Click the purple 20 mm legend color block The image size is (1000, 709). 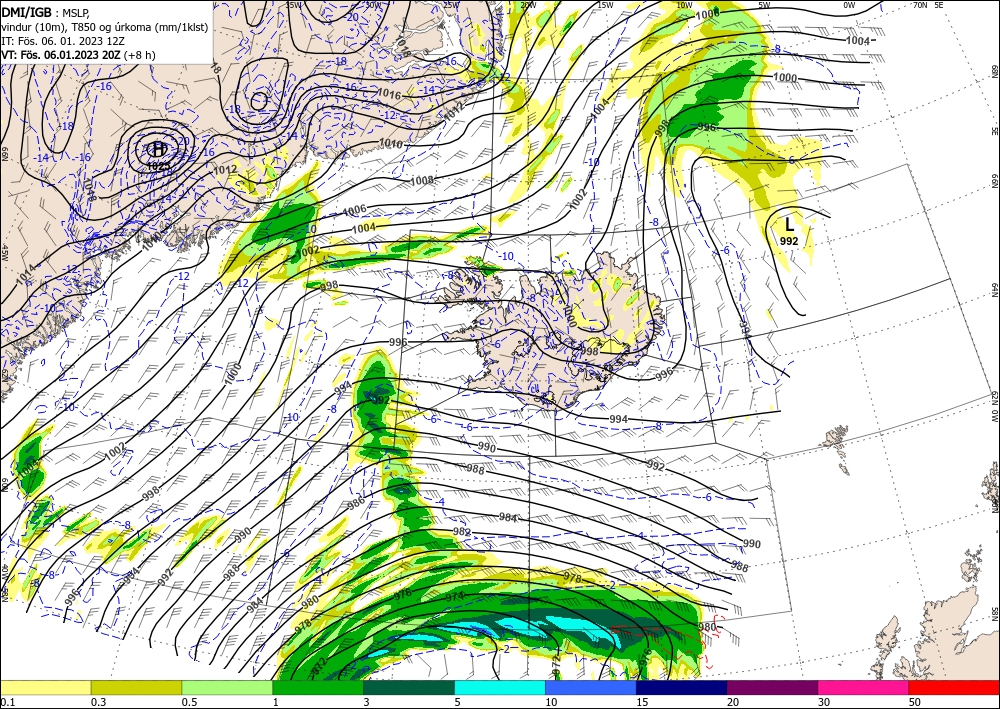[x=772, y=687]
